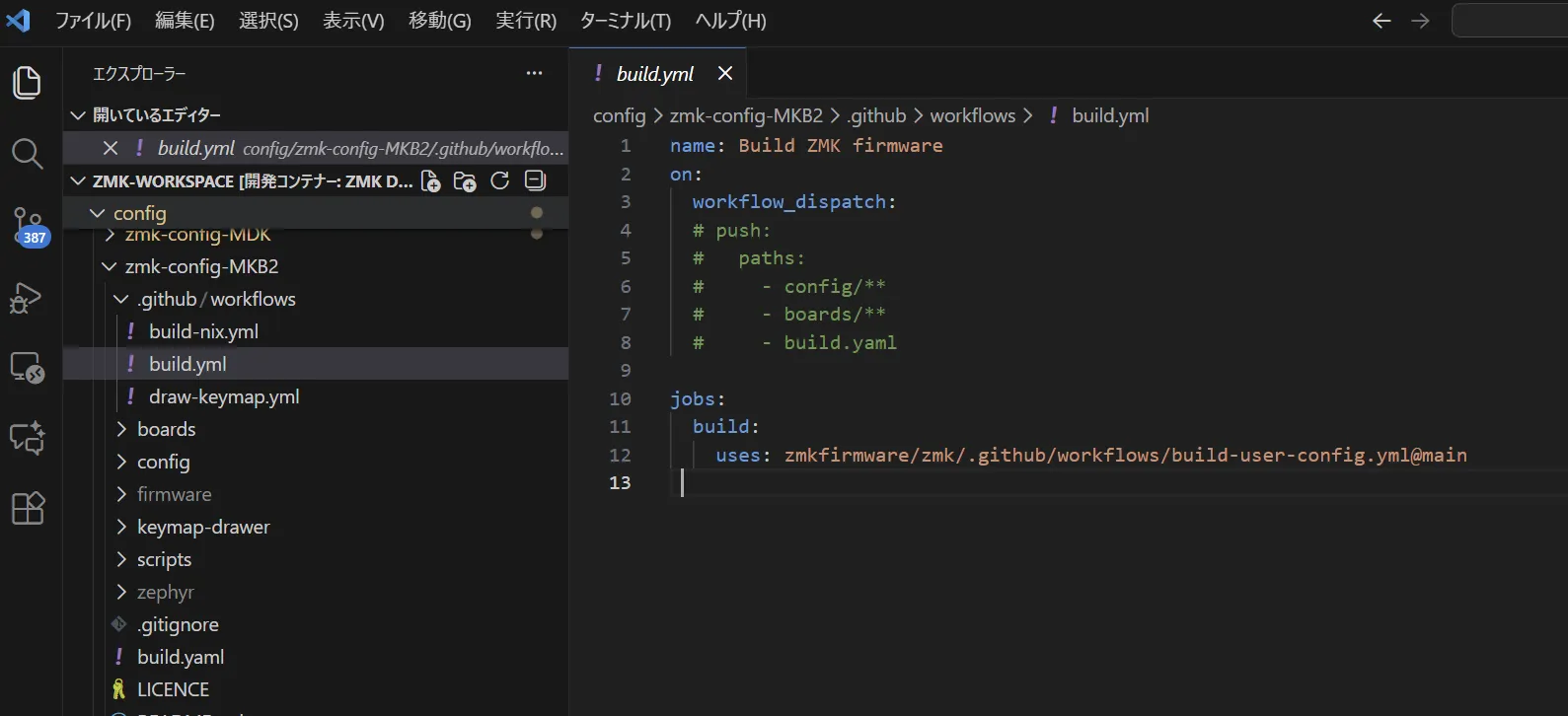Click the New File icon in explorer

tap(431, 180)
